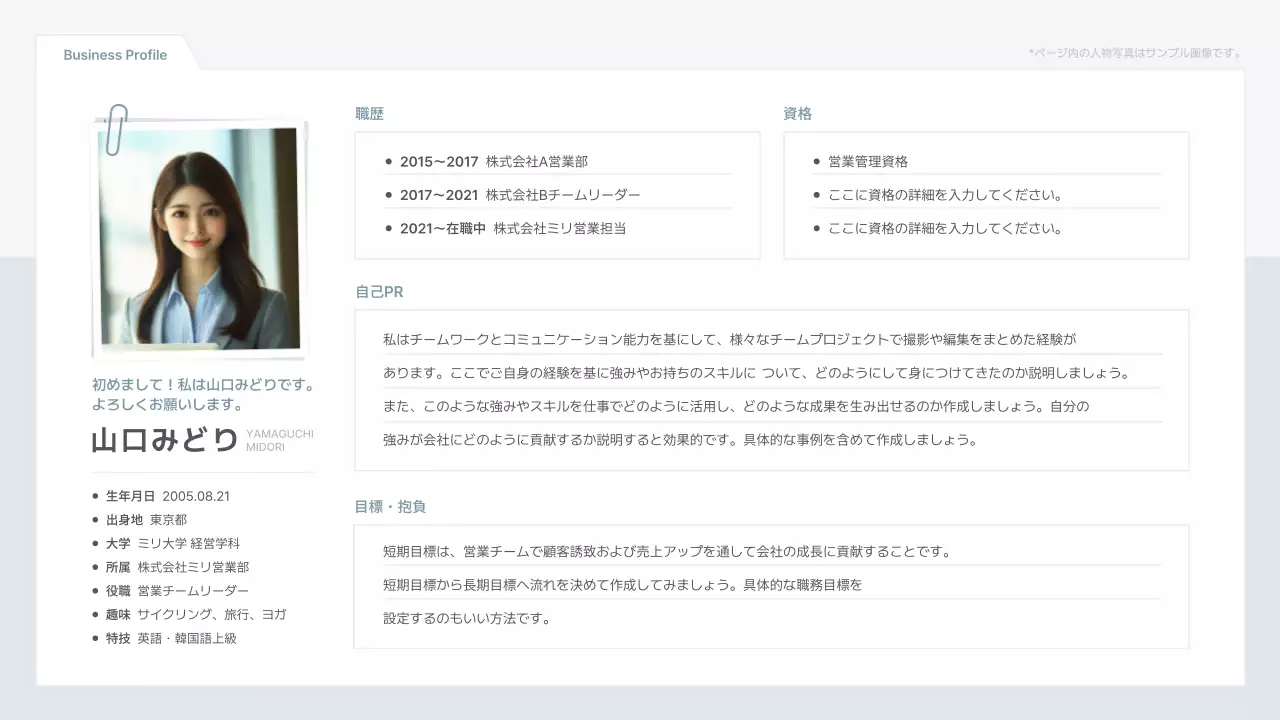Screen dimensions: 1280x720
Task: Click the bullet beside 2021～在職中 entry
Action: pos(389,228)
